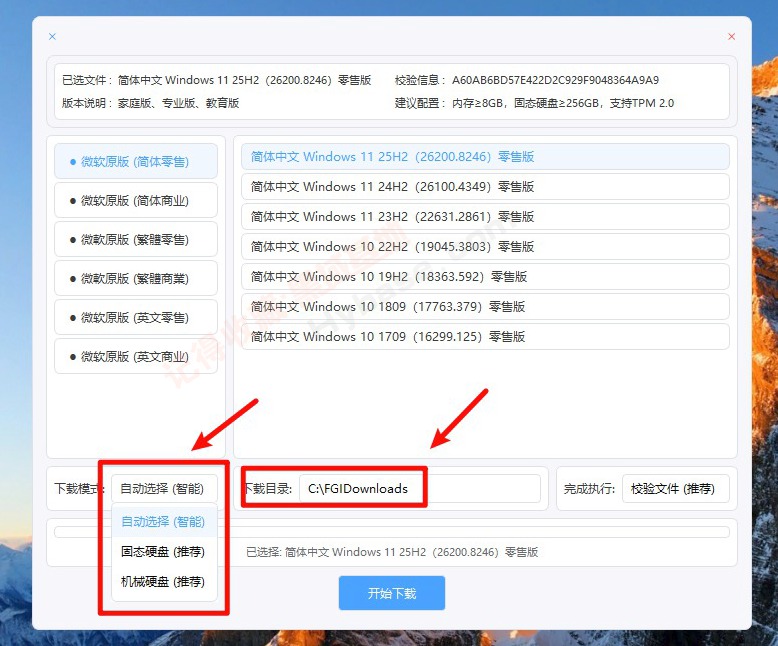Choose 机械硬盘 (推荐) from dropdown list
This screenshot has width=778, height=646.
coord(164,581)
